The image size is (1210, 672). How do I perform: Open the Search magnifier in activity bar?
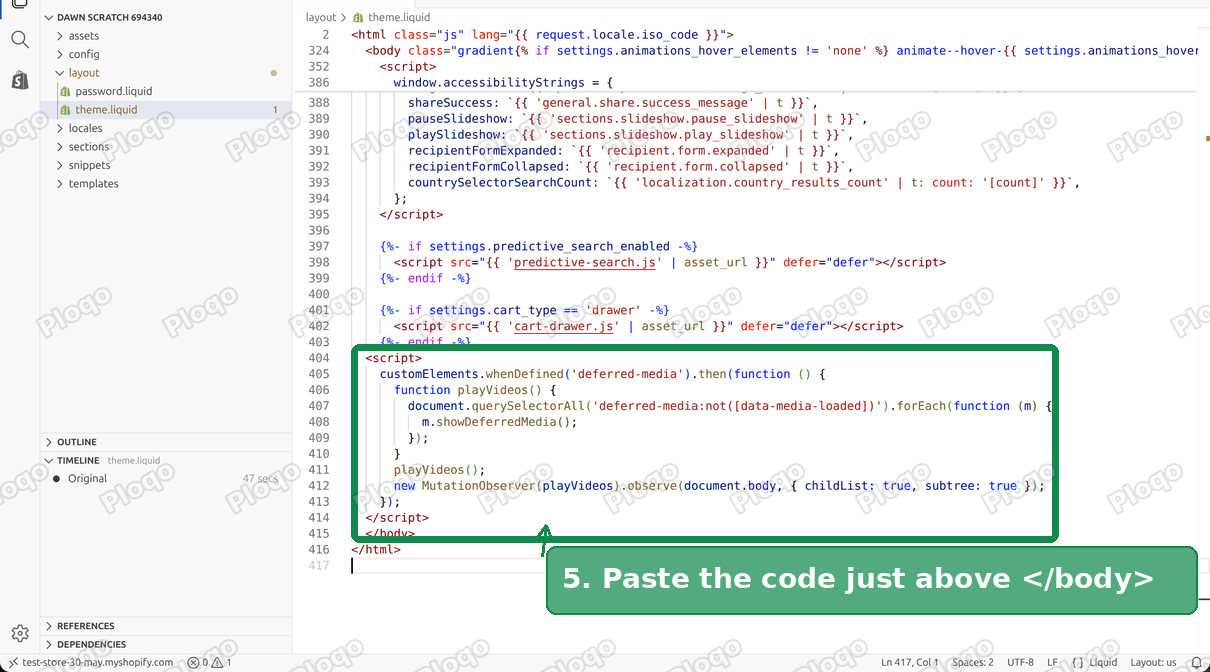pos(19,40)
